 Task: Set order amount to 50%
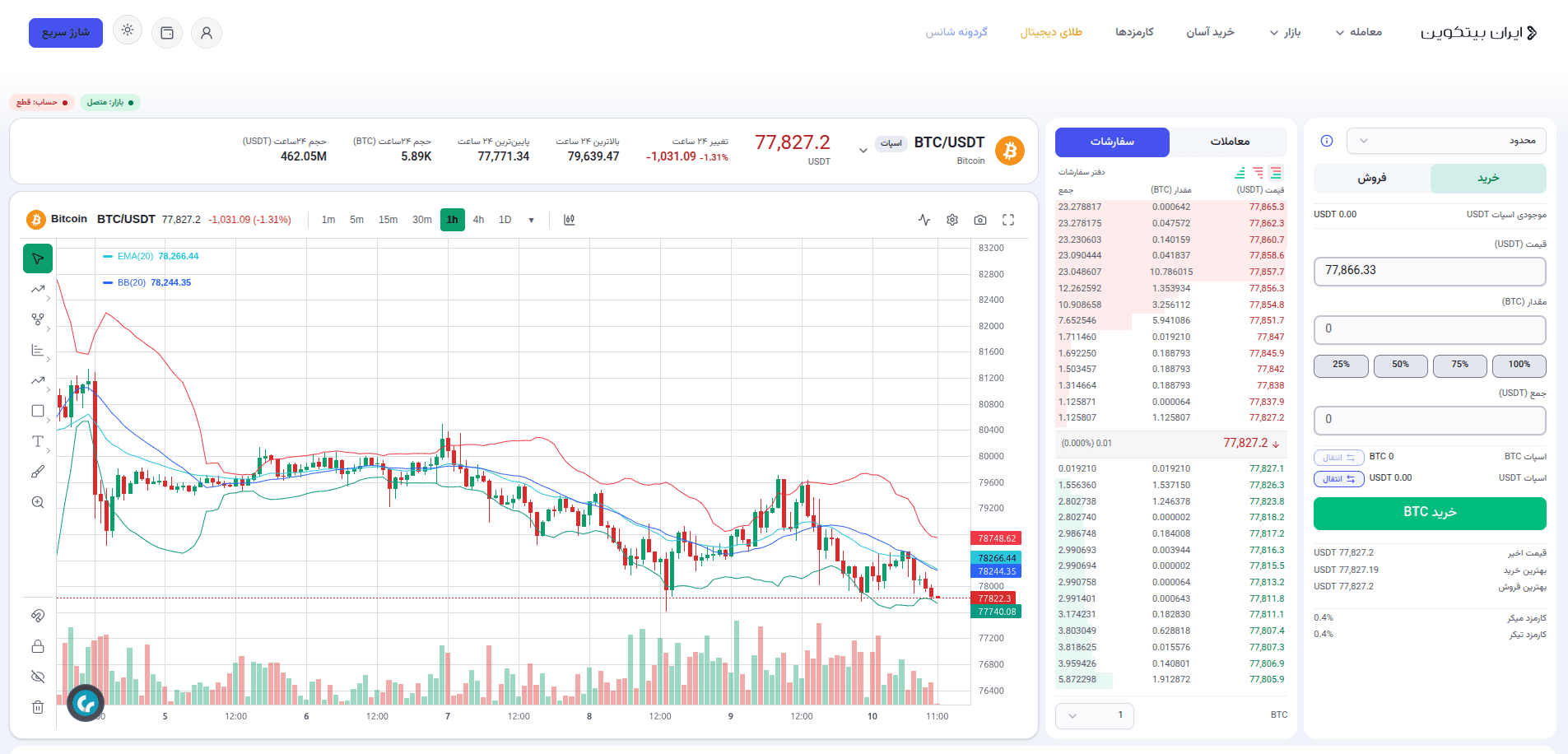[x=1400, y=365]
